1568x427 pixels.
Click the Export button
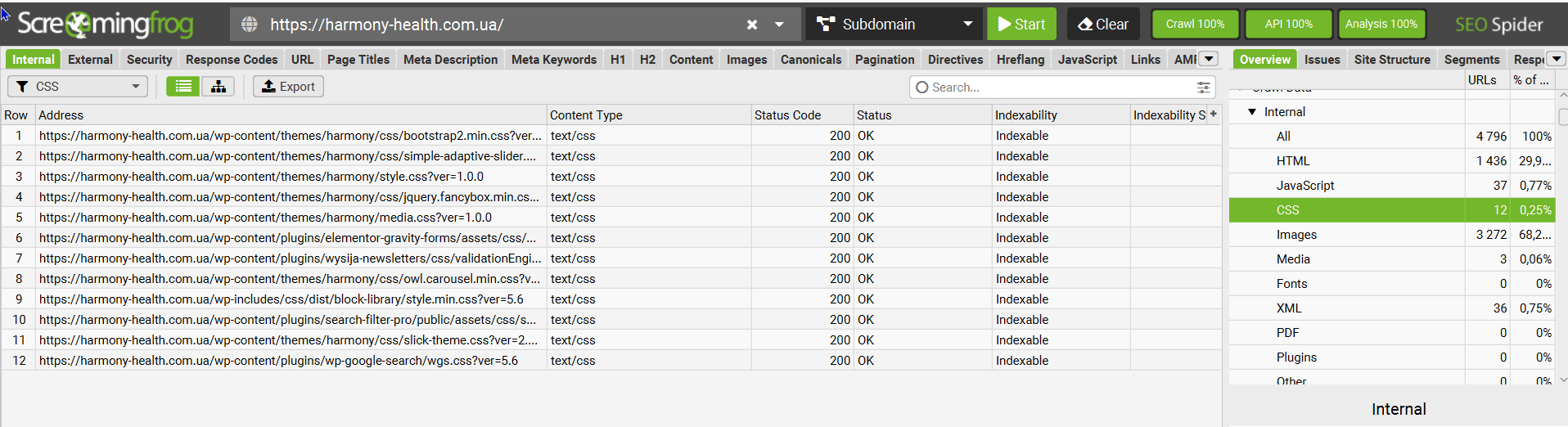click(288, 87)
